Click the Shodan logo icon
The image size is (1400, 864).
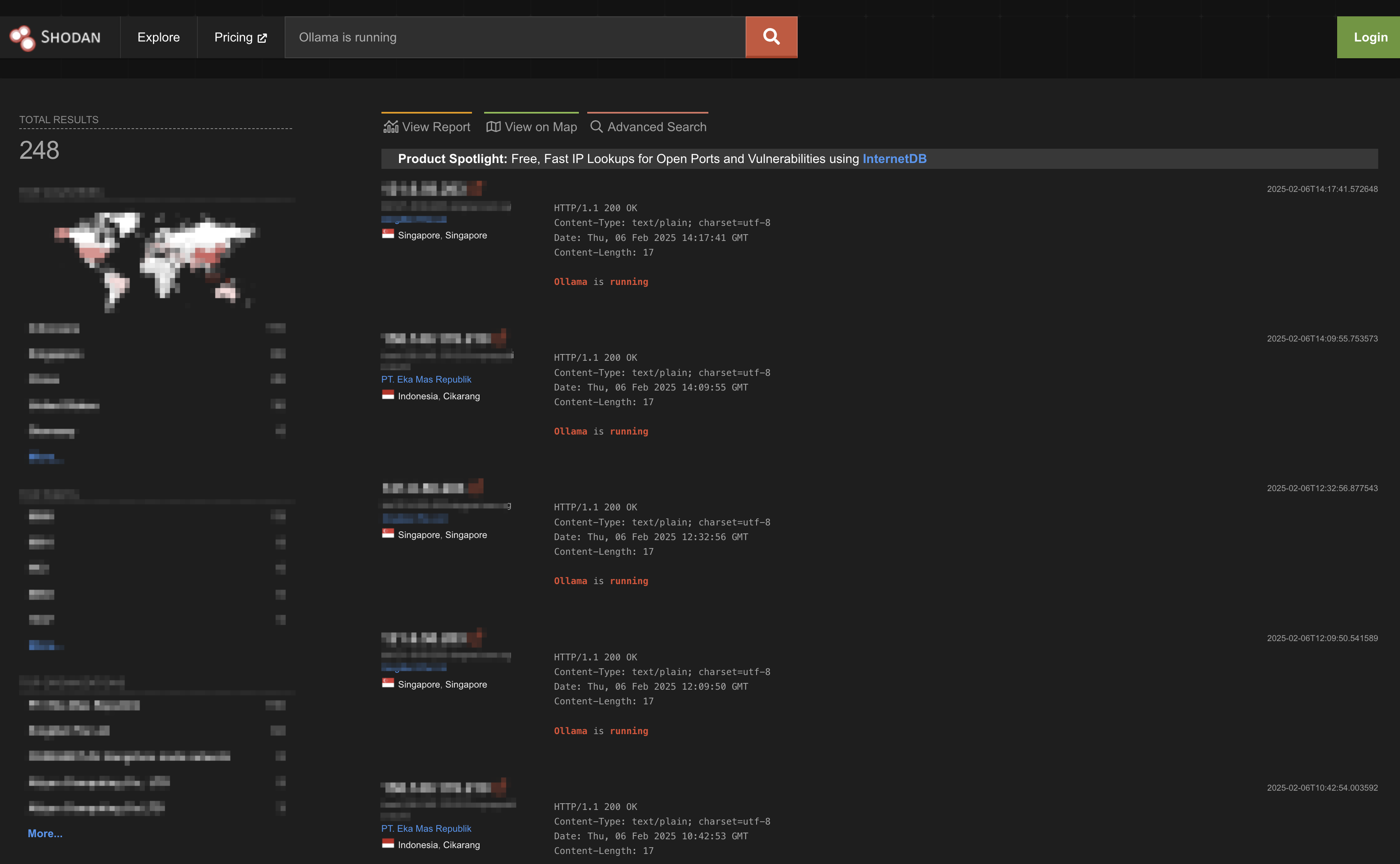click(22, 38)
